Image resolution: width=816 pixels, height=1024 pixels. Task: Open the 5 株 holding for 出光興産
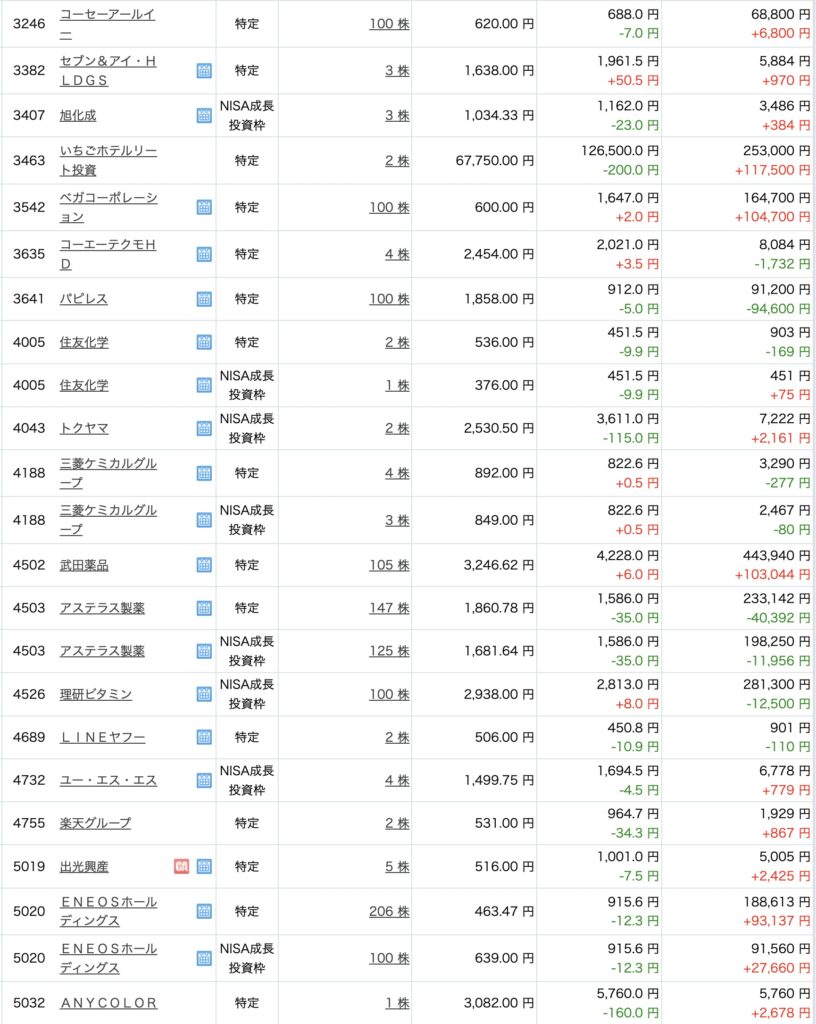pyautogui.click(x=397, y=866)
